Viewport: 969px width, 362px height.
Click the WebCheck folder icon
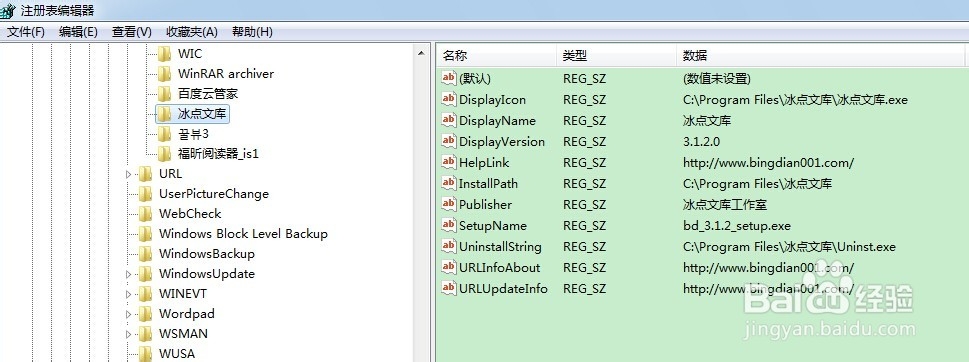coord(145,214)
